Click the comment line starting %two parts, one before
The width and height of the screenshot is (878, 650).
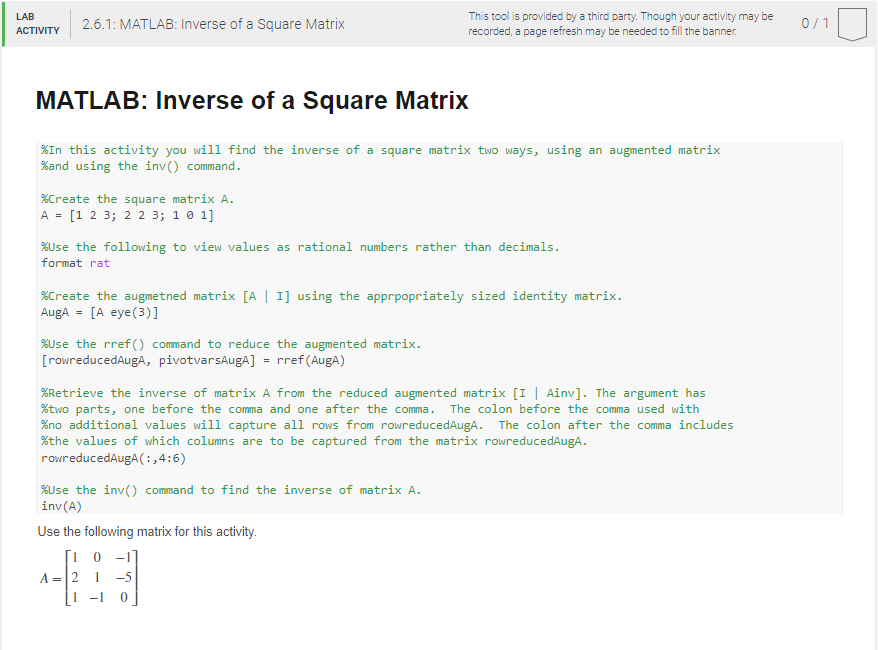click(x=370, y=409)
